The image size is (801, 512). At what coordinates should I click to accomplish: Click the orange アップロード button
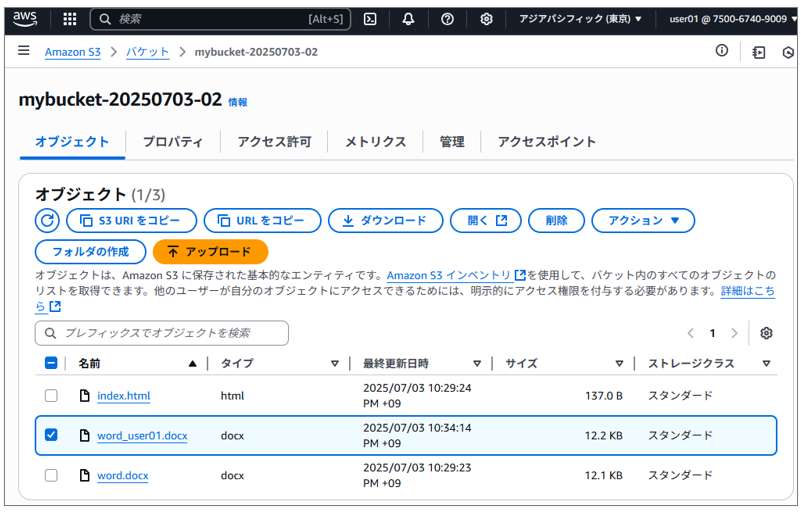[210, 252]
